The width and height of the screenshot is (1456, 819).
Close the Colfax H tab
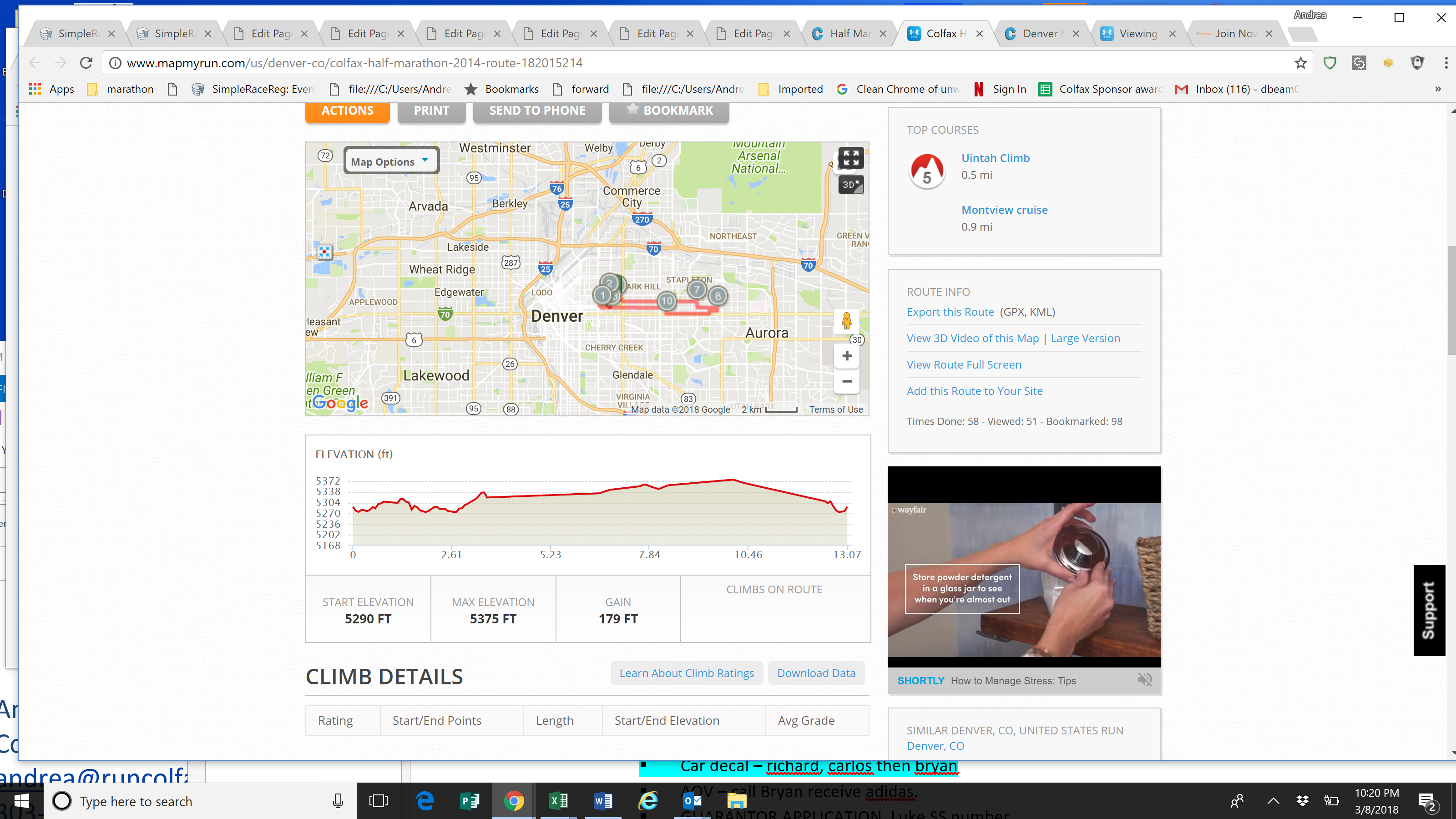coord(980,34)
